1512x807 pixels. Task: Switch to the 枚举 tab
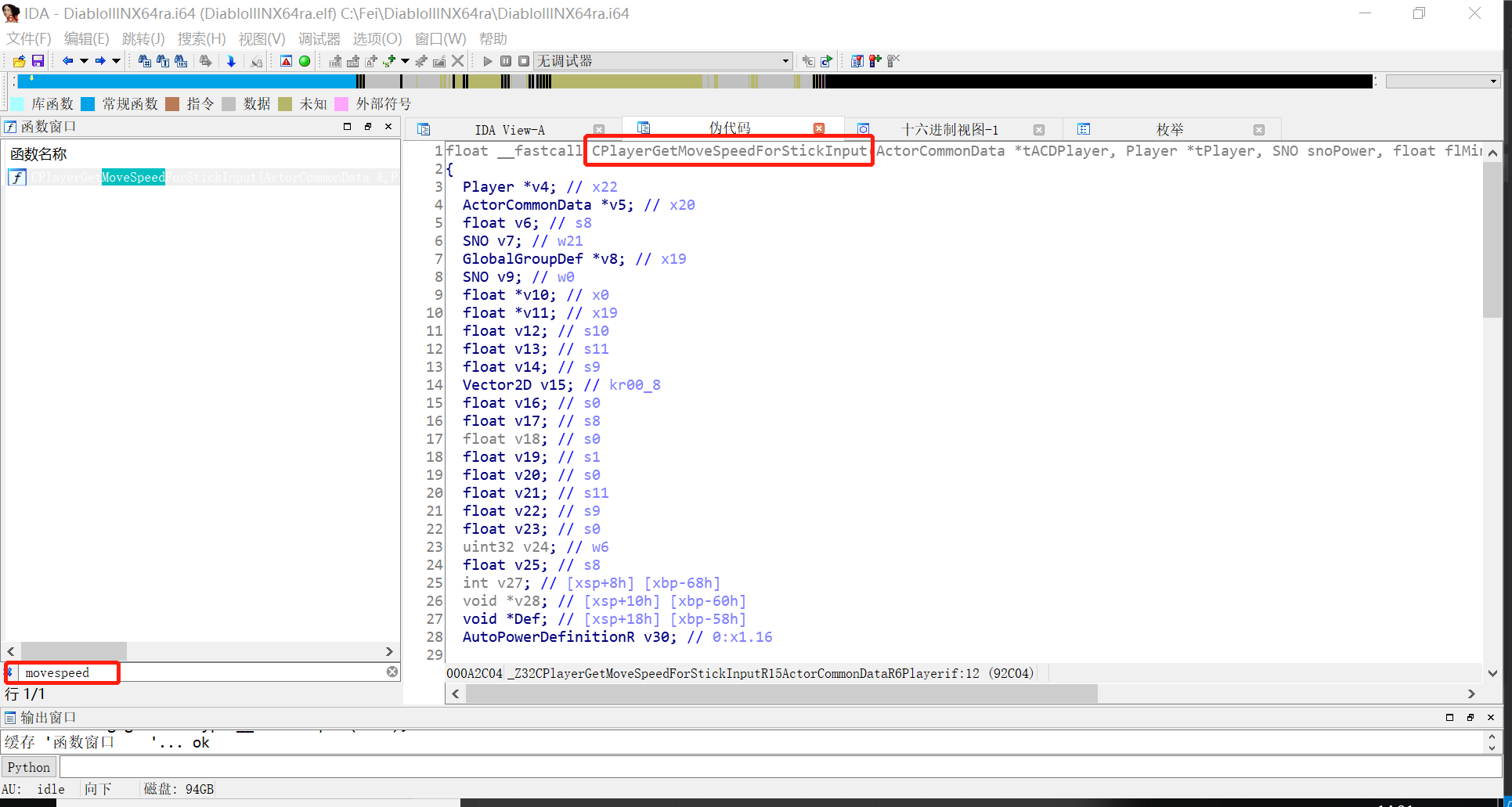[1170, 130]
